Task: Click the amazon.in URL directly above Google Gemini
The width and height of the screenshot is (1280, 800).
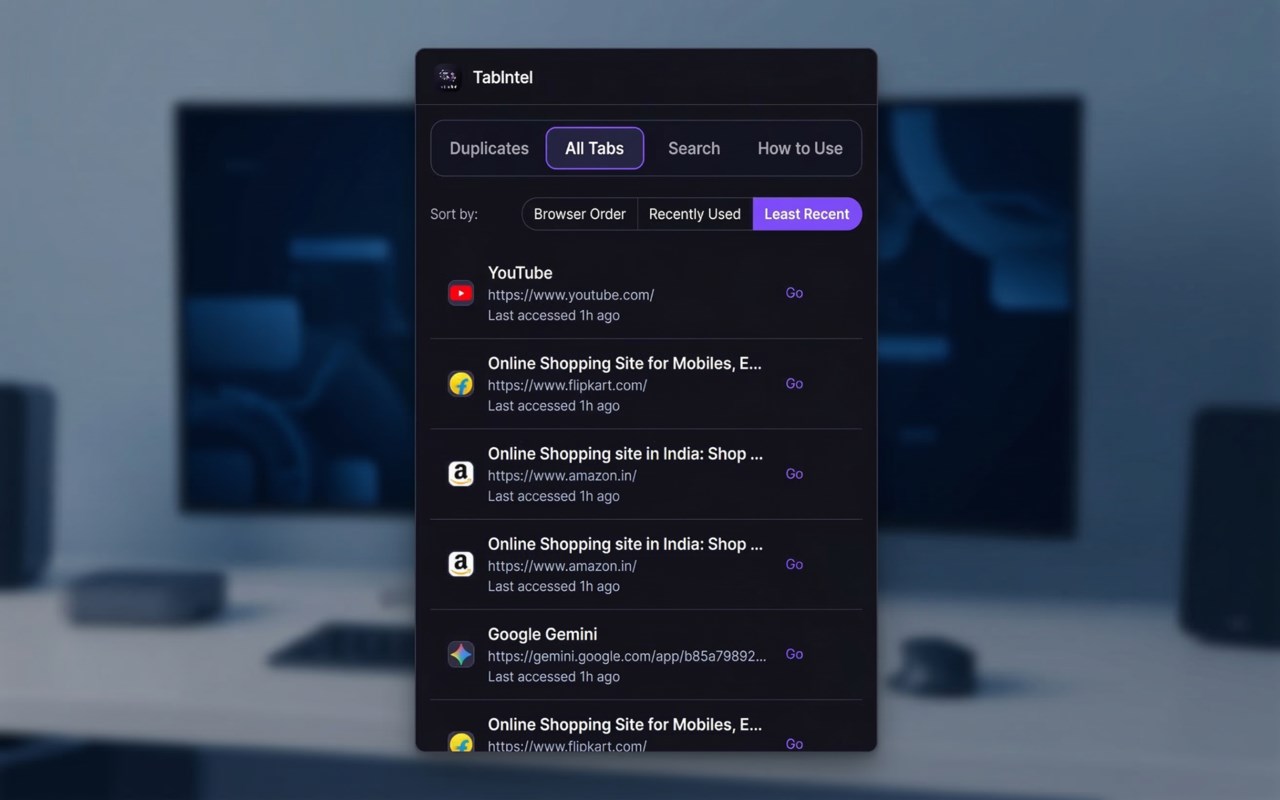Action: [562, 566]
